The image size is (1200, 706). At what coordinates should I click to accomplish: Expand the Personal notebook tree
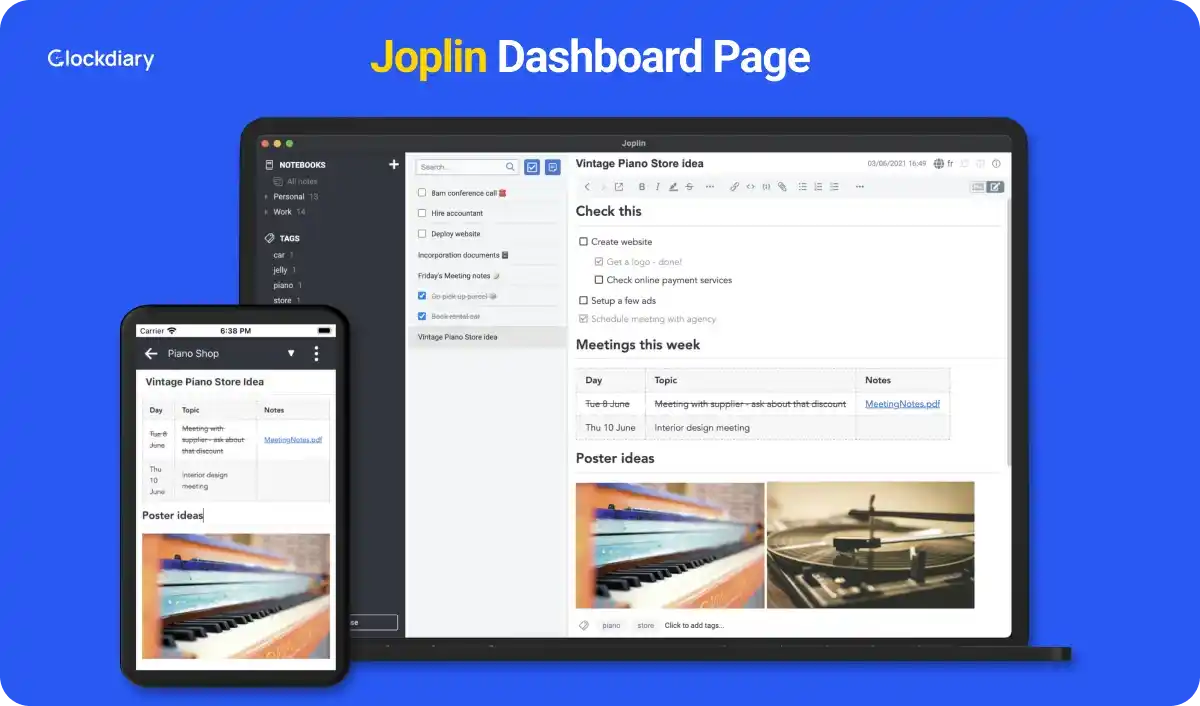(266, 197)
